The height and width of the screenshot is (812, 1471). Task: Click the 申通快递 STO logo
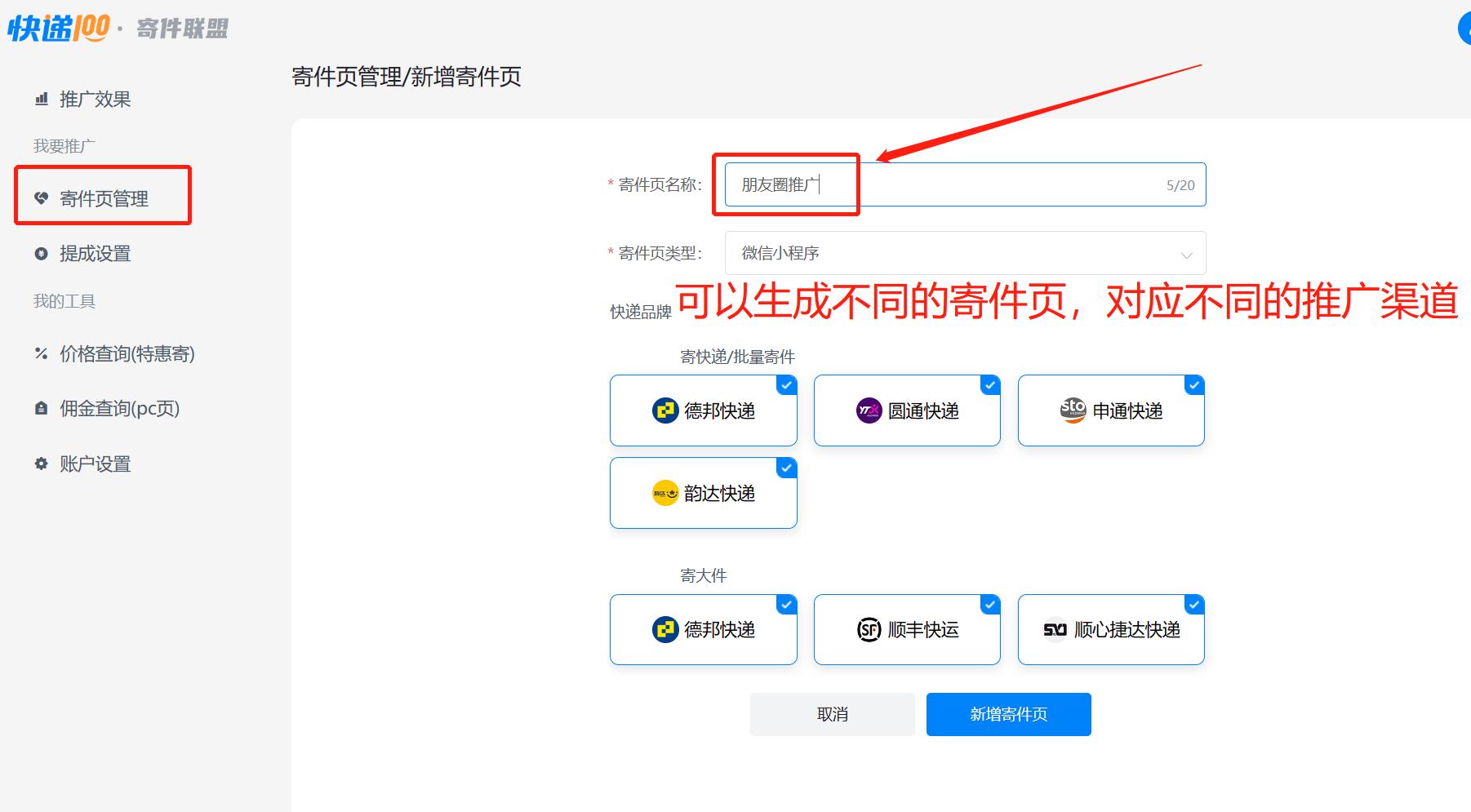tap(1073, 410)
